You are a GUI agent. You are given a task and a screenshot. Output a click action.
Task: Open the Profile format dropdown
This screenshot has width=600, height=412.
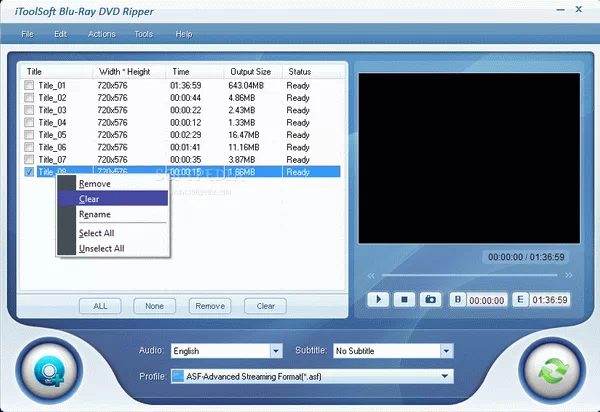(x=449, y=376)
